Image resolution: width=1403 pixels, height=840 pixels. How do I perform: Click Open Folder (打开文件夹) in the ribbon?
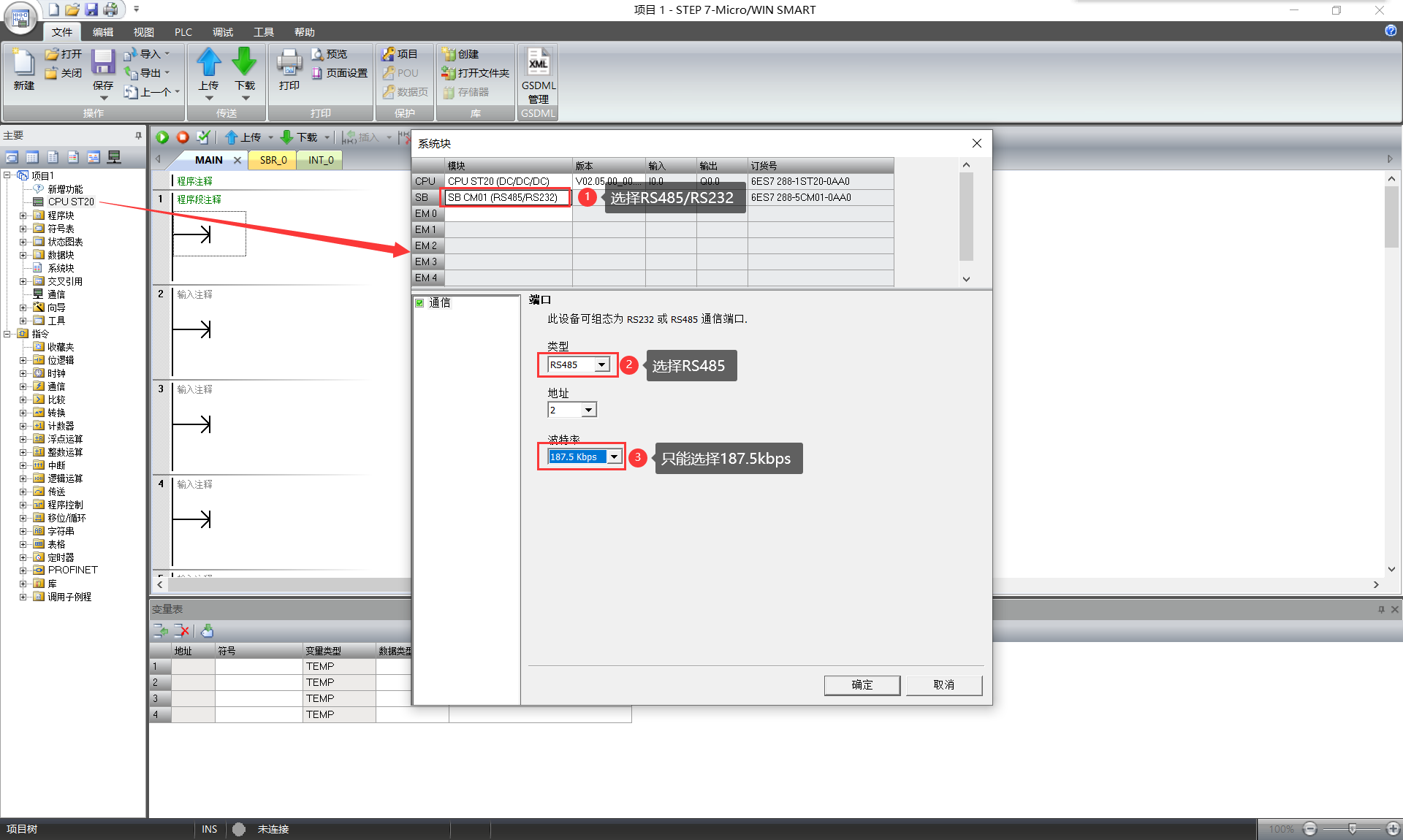(475, 73)
